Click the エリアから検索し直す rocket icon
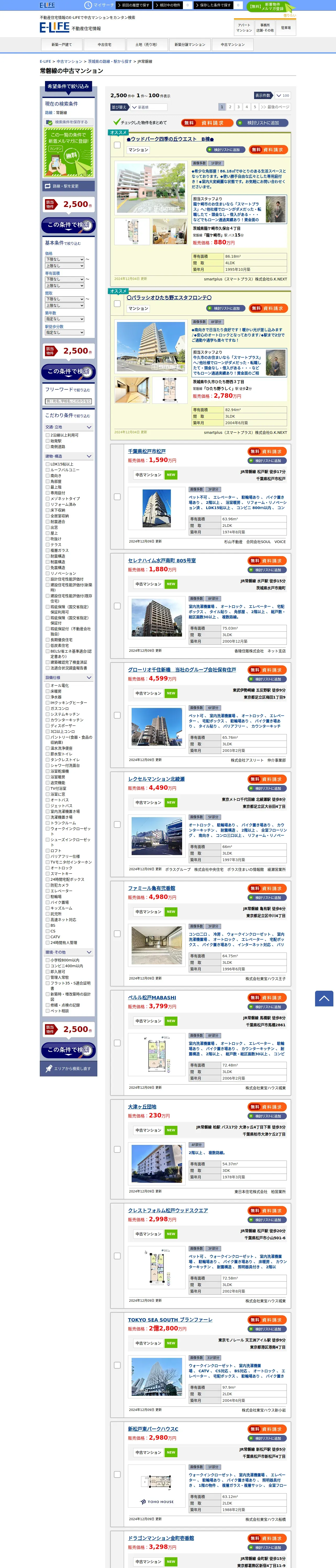Screen dimensions: 336x1568 click(x=49, y=1068)
